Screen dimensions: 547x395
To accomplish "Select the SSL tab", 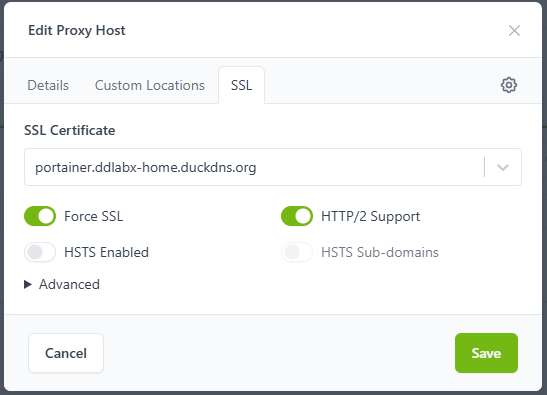I will point(241,85).
